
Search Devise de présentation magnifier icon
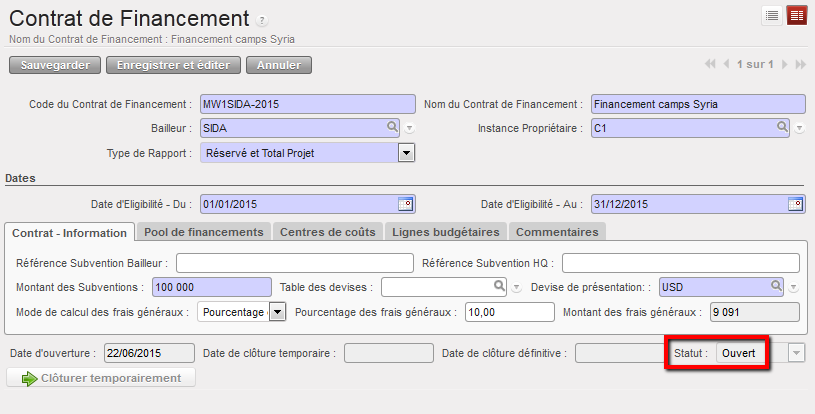tap(775, 286)
